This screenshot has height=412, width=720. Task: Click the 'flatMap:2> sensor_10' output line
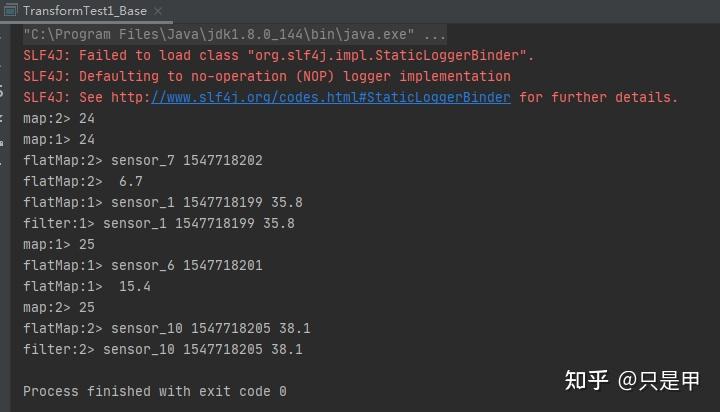[x=167, y=328]
